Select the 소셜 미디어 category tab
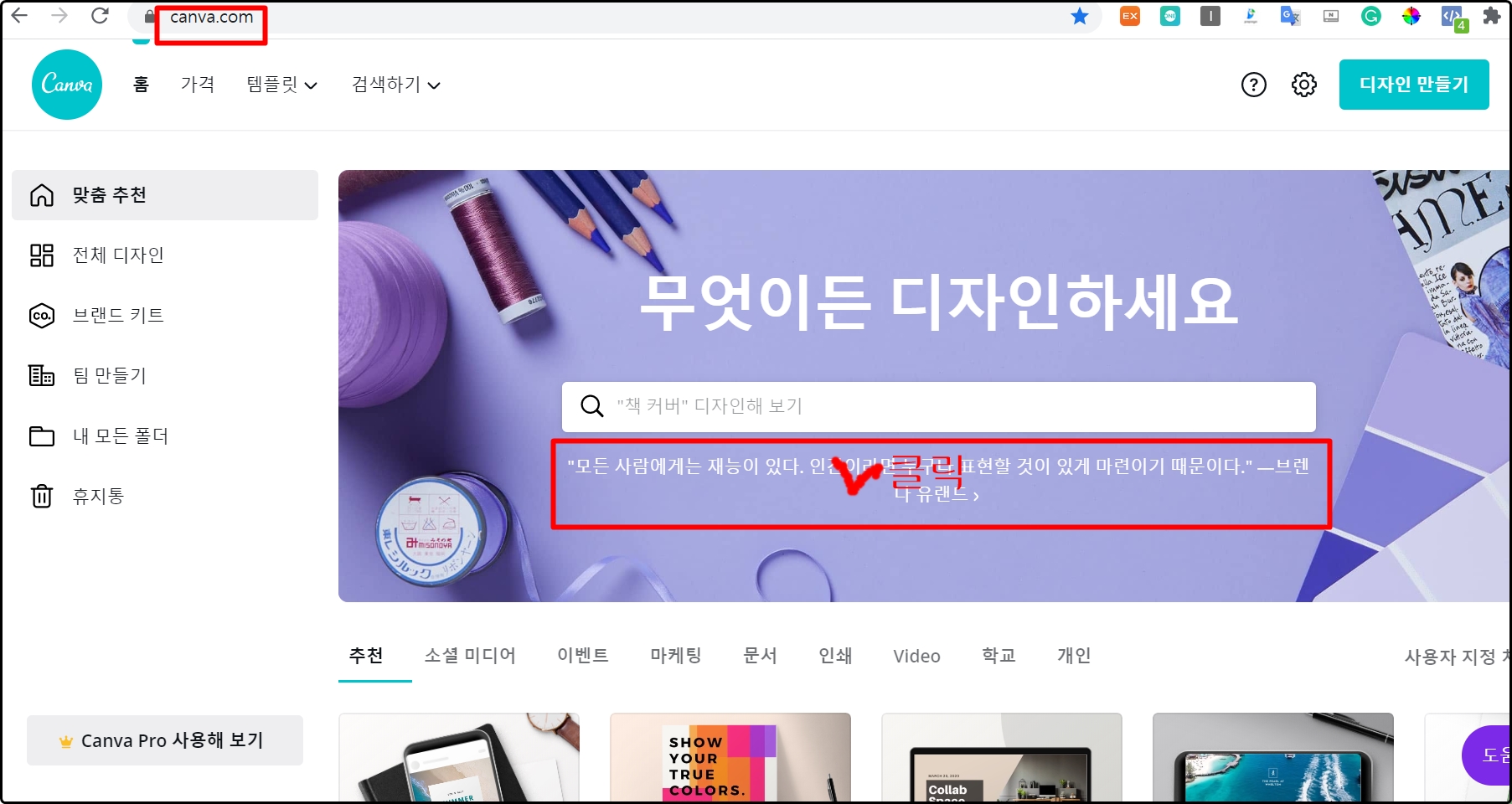The height and width of the screenshot is (804, 1512). click(470, 656)
